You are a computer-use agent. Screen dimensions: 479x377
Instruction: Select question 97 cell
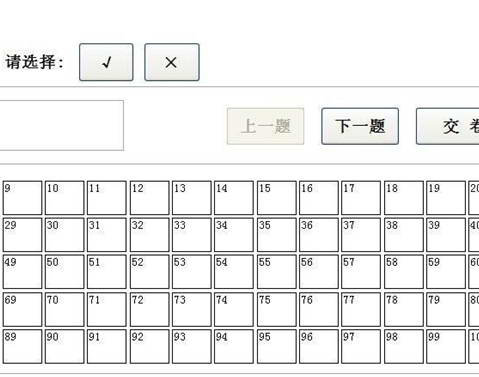pos(361,346)
